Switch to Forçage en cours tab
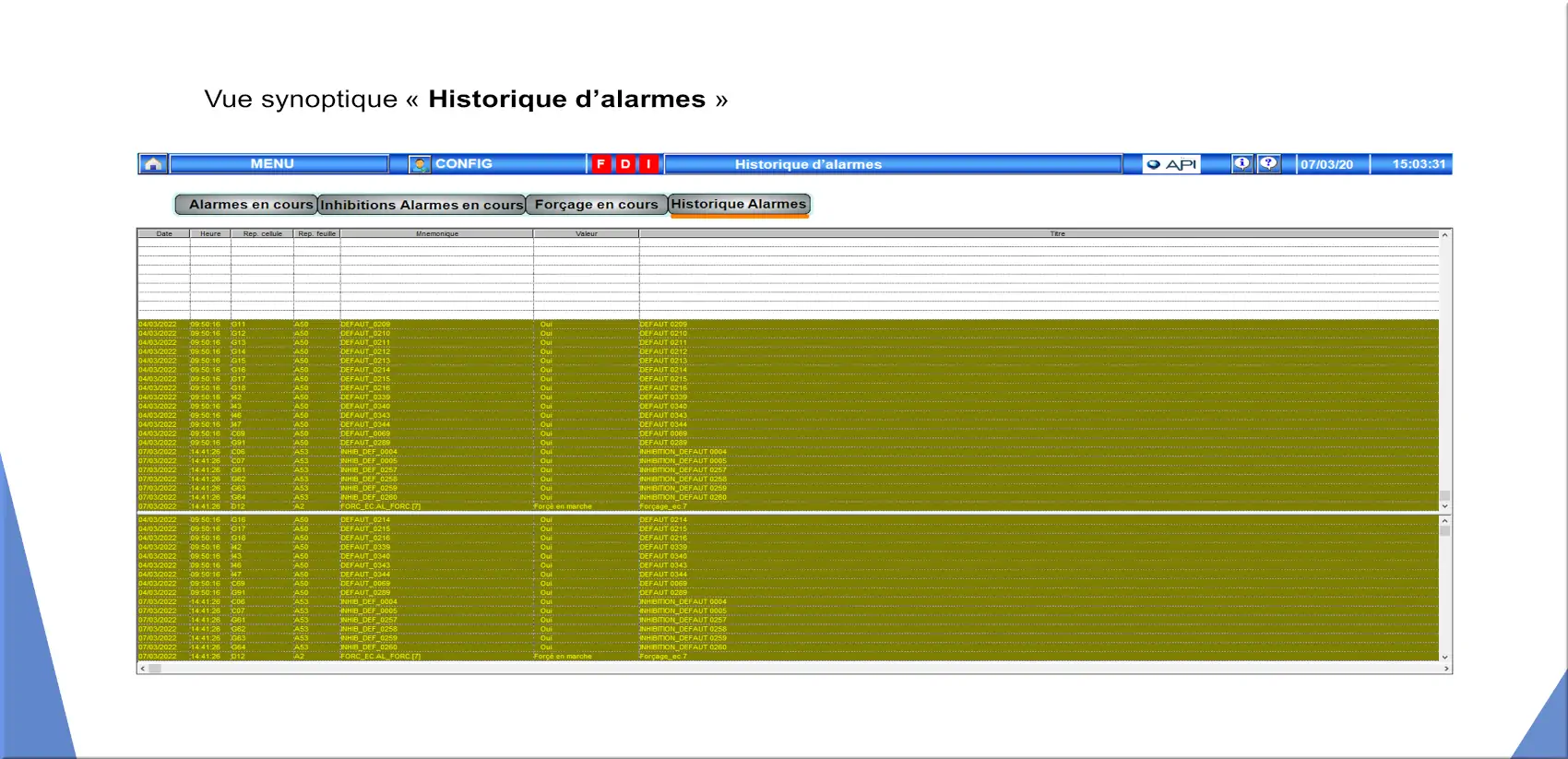The width and height of the screenshot is (1568, 759). point(597,205)
